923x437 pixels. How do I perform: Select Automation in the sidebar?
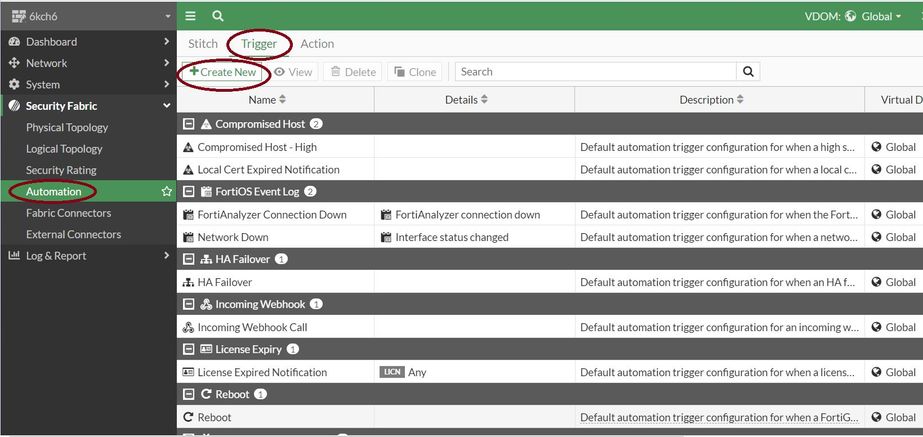88,191
